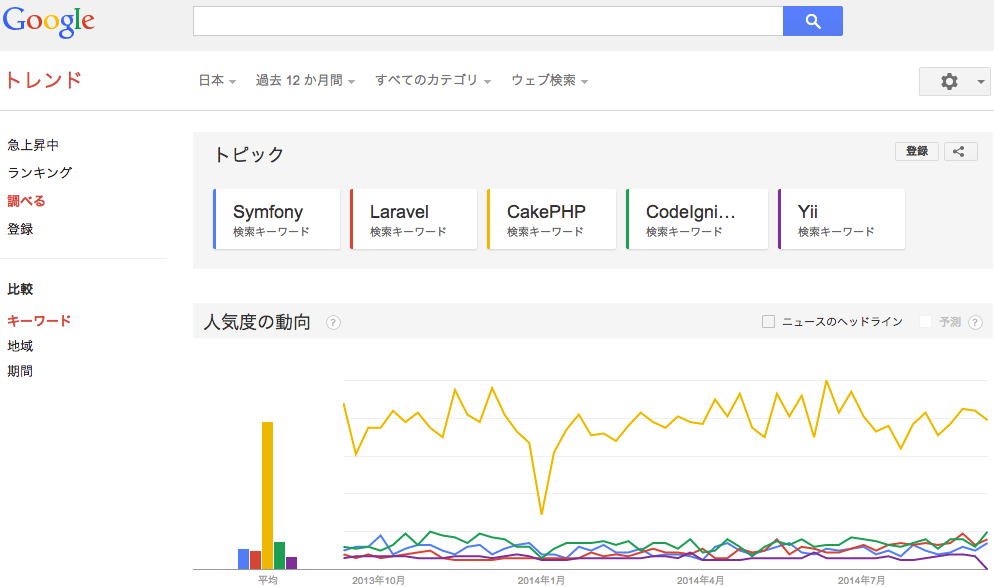994x587 pixels.
Task: Select the Yii keyword card
Action: [841, 219]
